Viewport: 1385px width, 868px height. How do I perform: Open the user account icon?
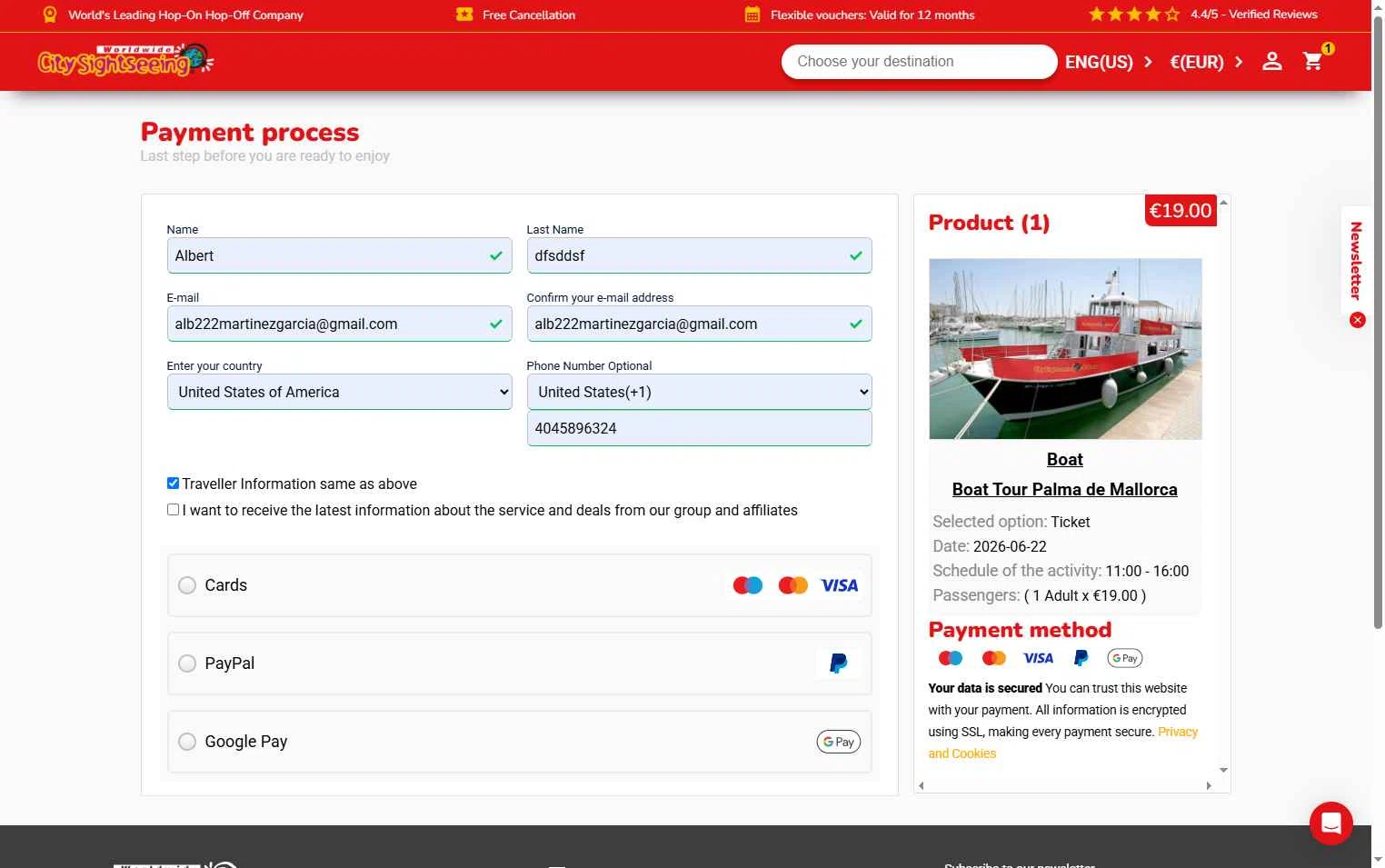1272,61
